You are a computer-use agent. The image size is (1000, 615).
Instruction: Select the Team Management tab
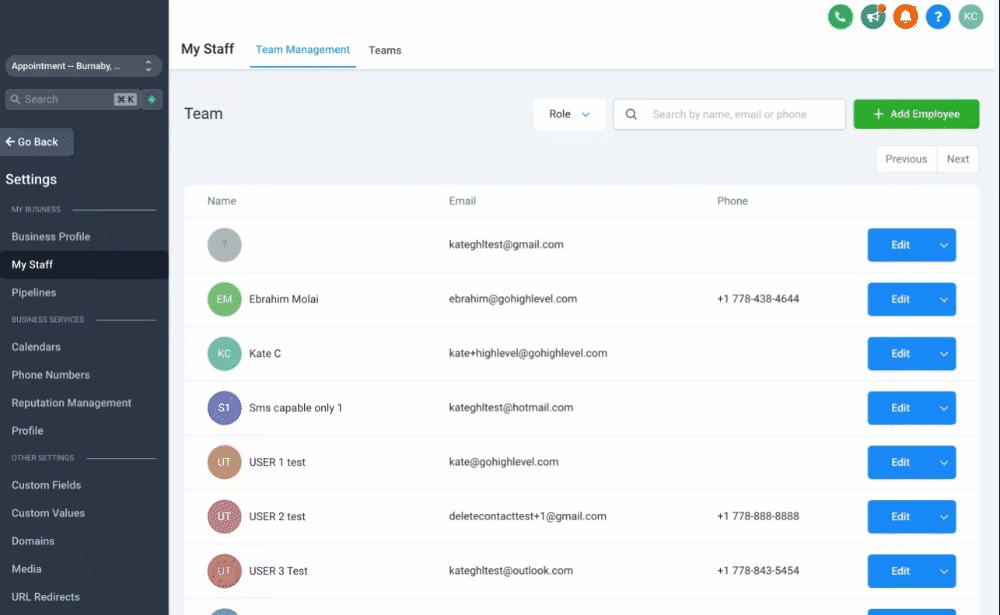302,49
